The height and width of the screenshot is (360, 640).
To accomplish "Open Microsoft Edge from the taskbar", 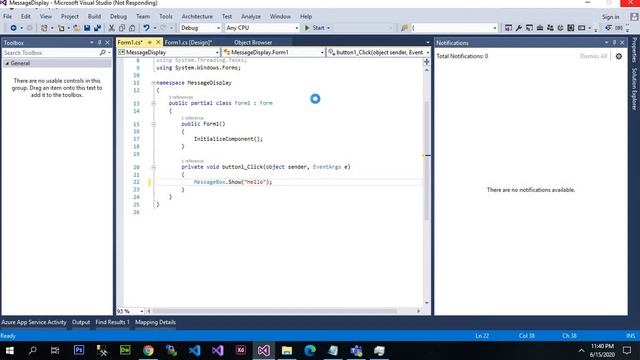I will click(x=310, y=350).
